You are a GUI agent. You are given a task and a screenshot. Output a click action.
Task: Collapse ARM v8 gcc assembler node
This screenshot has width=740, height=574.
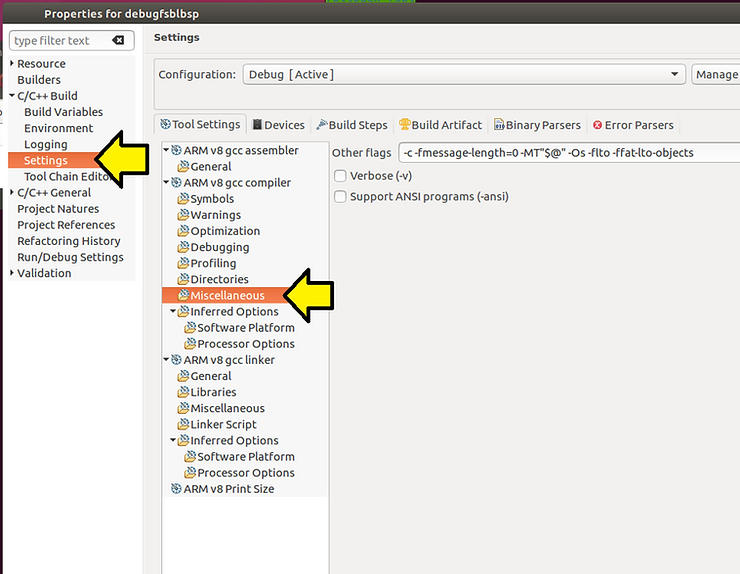166,150
